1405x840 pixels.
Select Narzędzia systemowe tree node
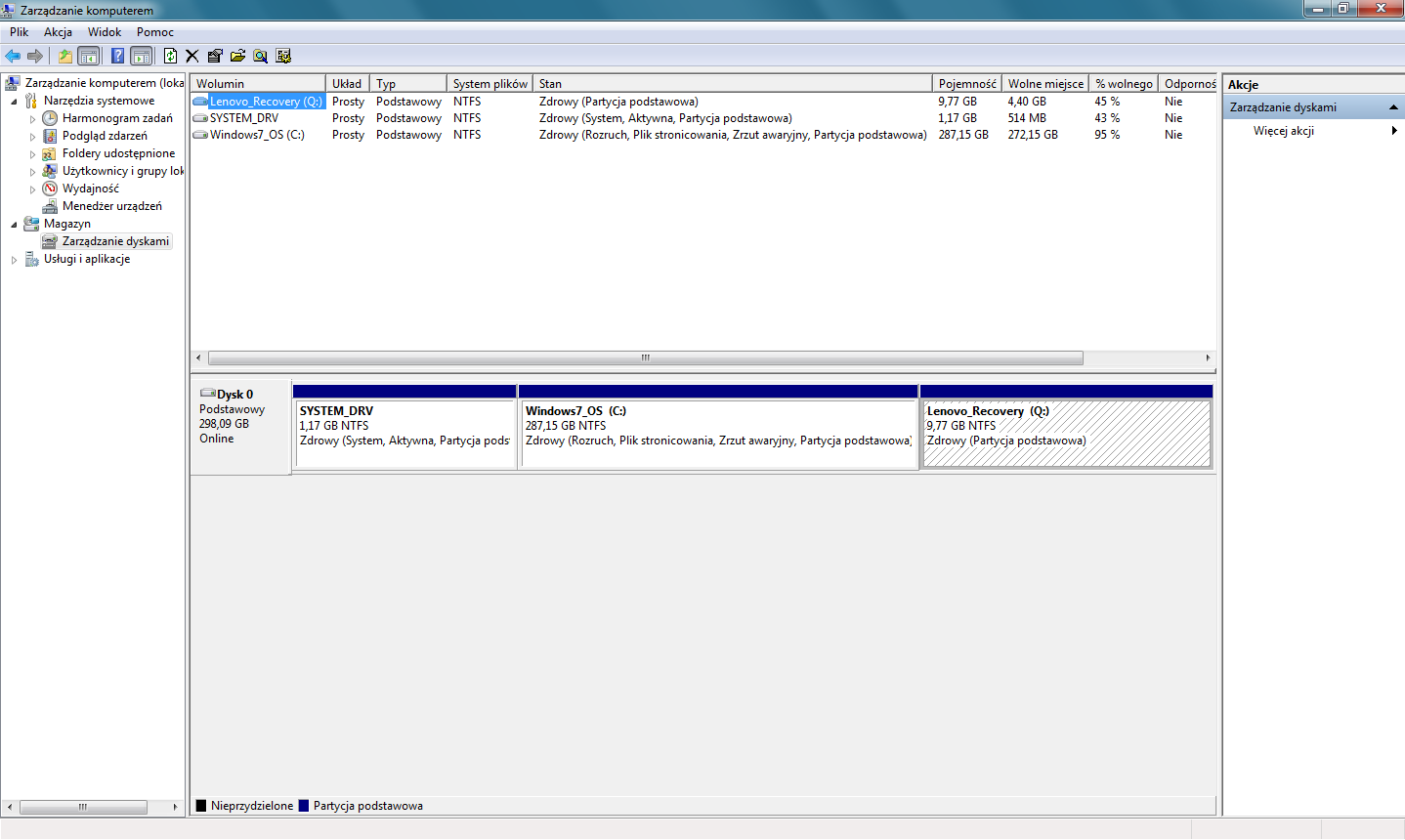pyautogui.click(x=99, y=101)
